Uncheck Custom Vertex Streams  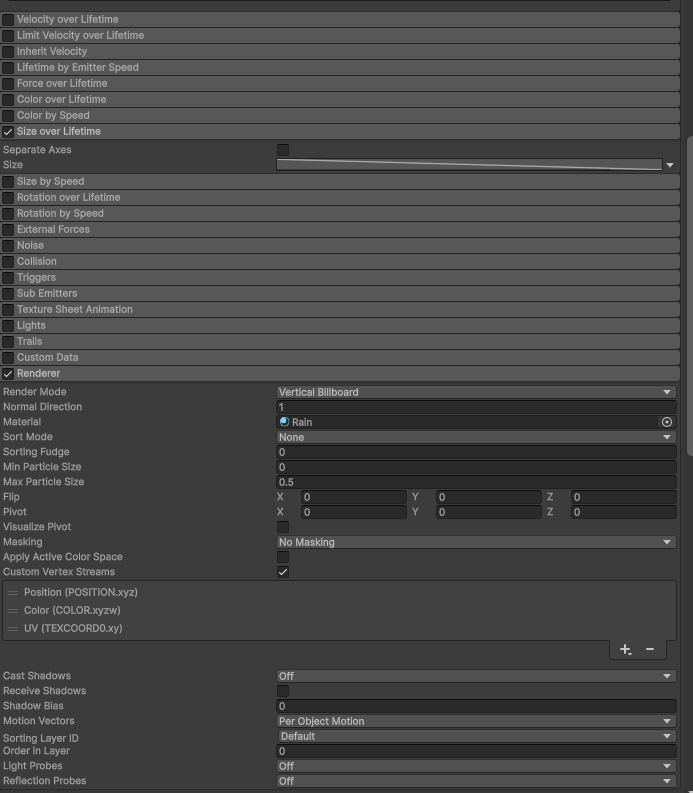pos(283,572)
